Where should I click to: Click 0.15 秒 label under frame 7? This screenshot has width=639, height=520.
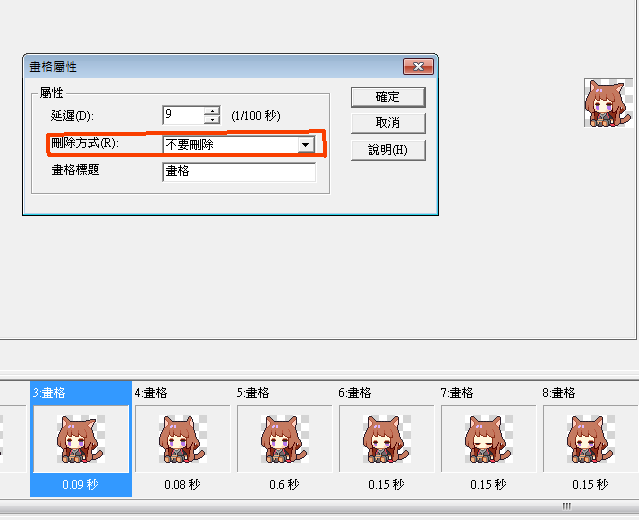point(488,485)
